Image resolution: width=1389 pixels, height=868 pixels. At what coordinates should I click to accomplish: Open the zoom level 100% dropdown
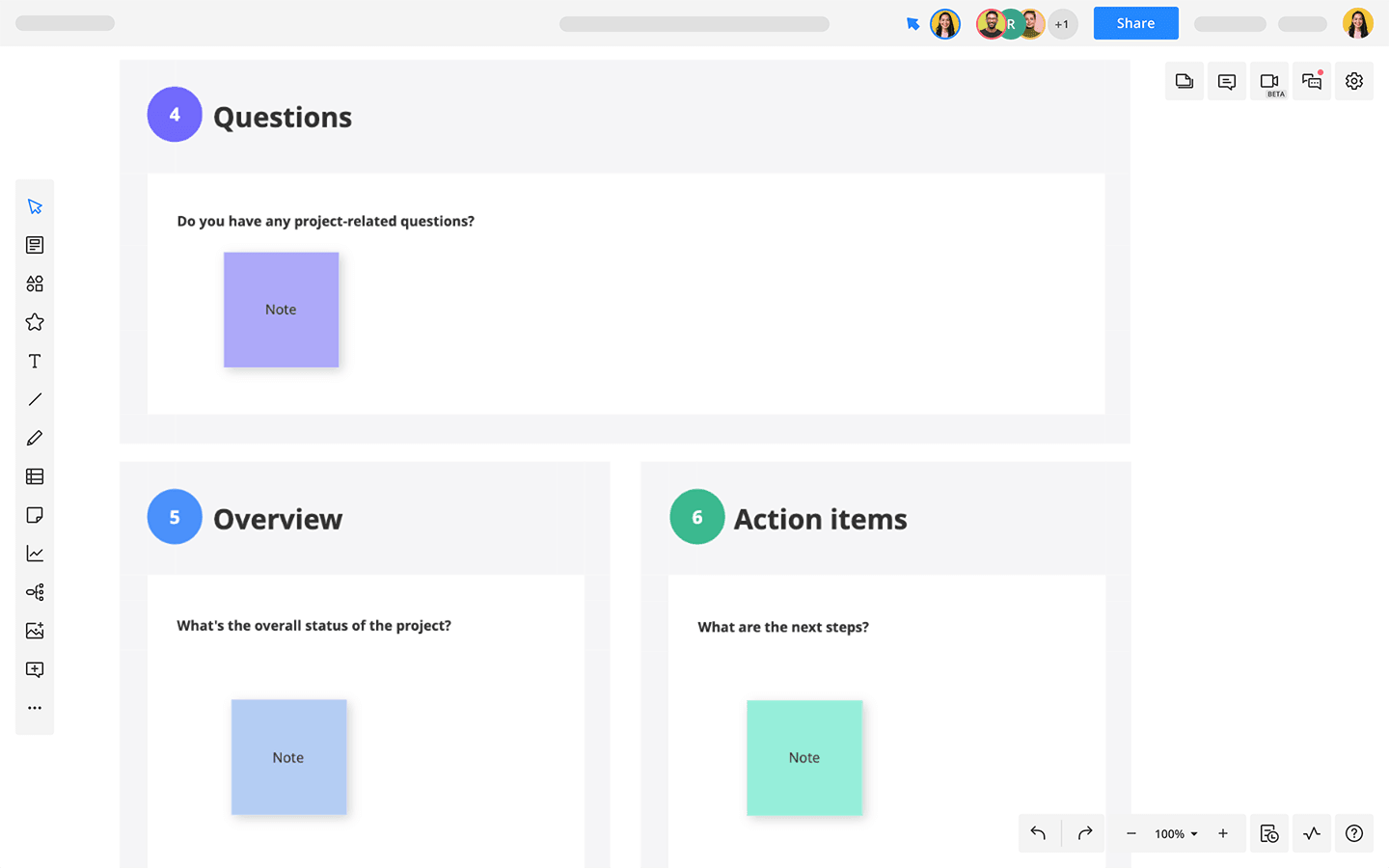1176,834
